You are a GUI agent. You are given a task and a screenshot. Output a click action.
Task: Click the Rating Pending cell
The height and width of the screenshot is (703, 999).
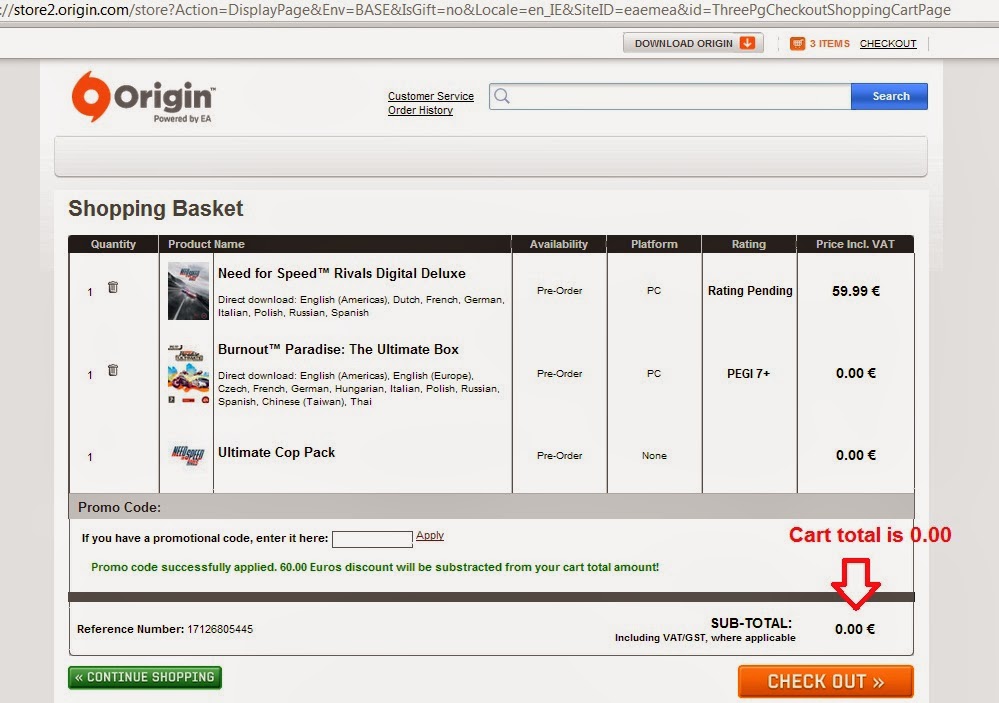pyautogui.click(x=750, y=291)
